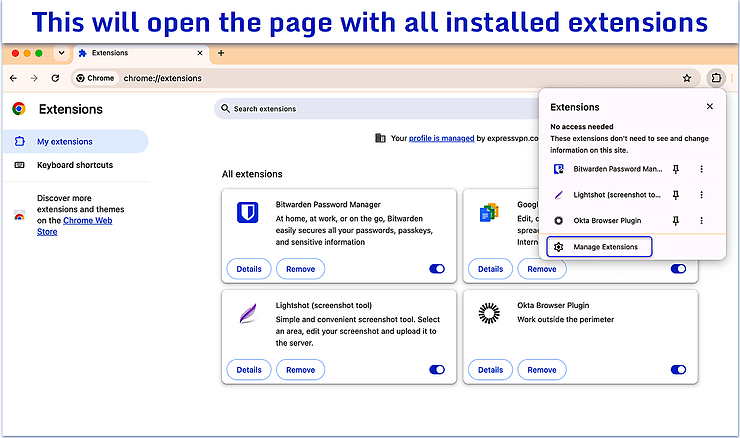Click the Lightshot feather icon in popup list

click(558, 195)
